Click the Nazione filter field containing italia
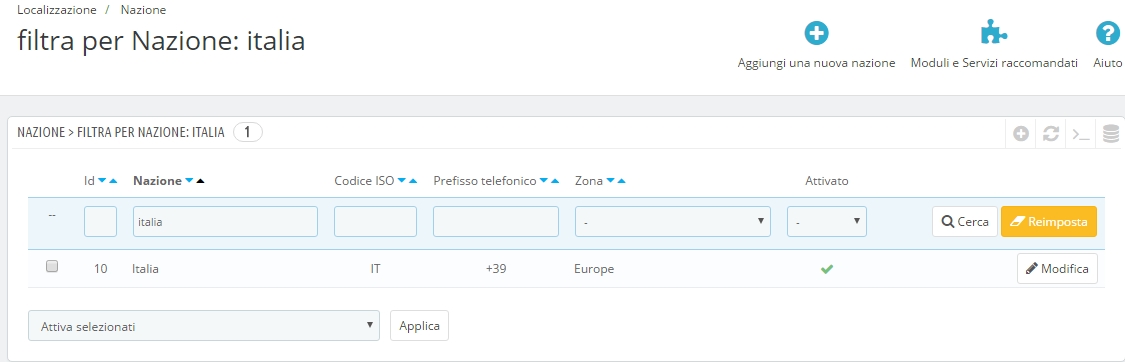Viewport: 1125px width, 362px height. point(225,222)
